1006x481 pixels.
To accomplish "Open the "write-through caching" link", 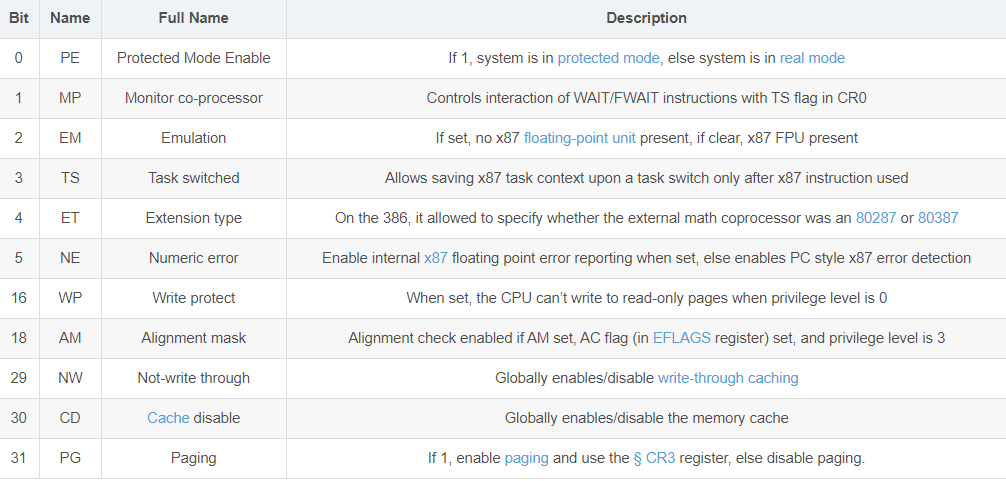I will [x=728, y=378].
